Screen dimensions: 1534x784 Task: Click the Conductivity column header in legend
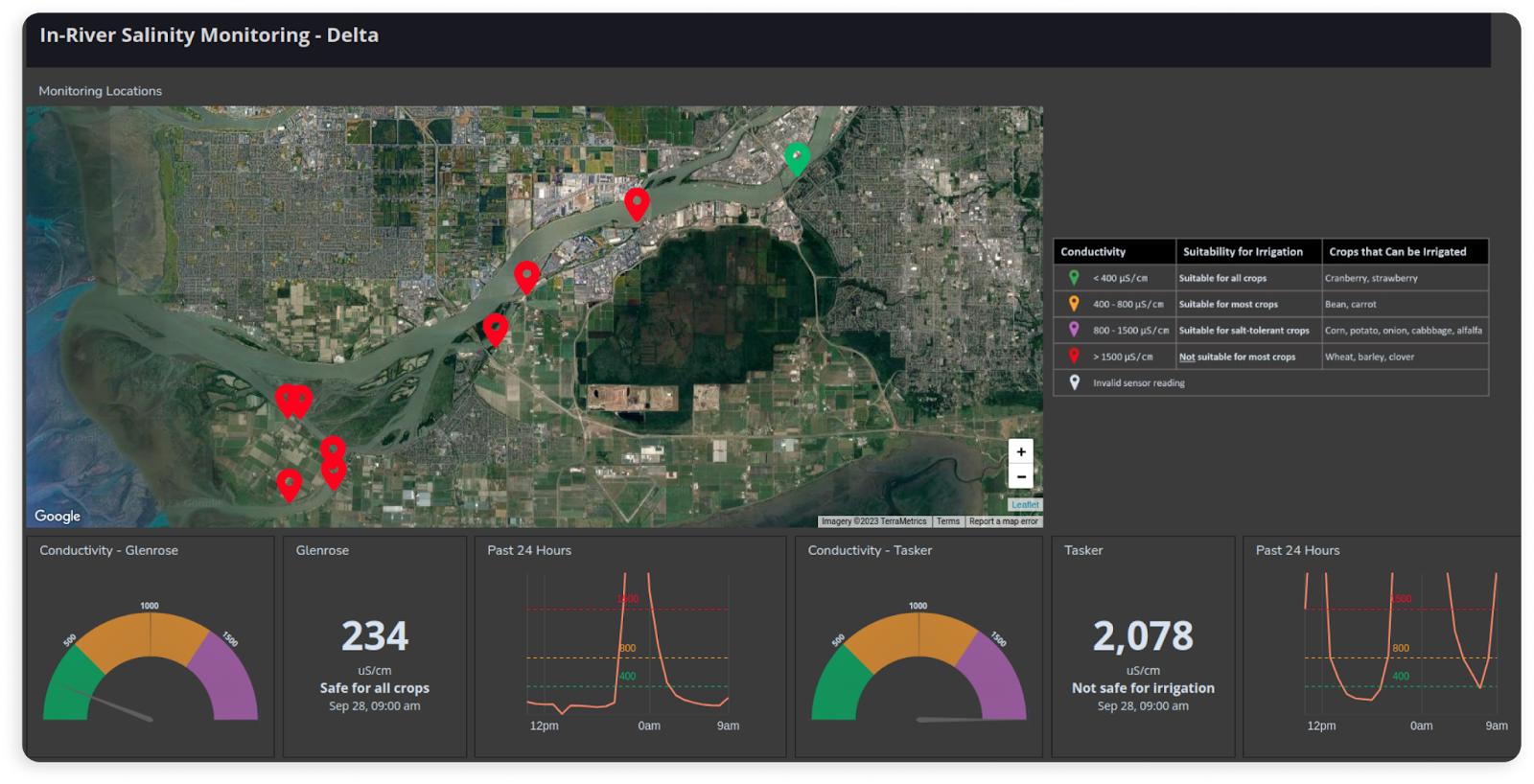pos(1093,252)
